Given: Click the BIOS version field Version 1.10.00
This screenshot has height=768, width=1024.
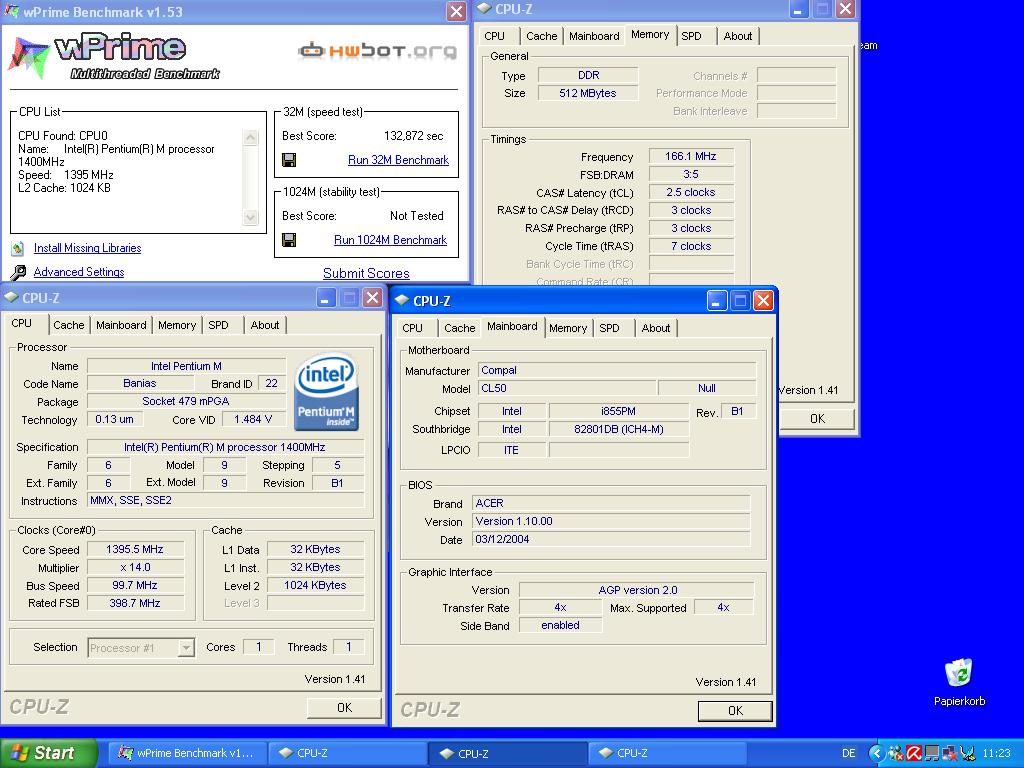Looking at the screenshot, I should click(611, 521).
